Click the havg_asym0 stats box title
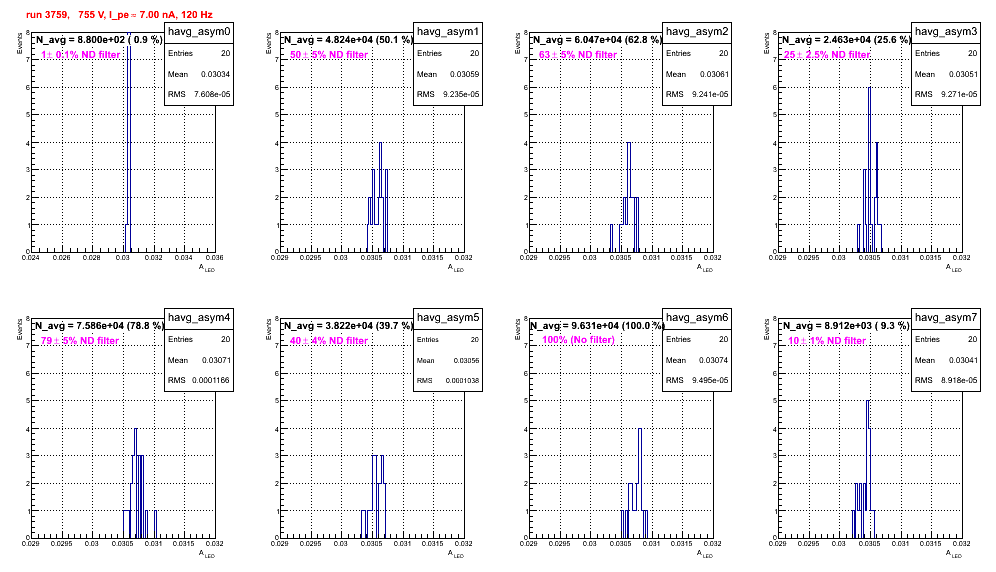Screen dimensions: 996x572 pyautogui.click(x=199, y=31)
